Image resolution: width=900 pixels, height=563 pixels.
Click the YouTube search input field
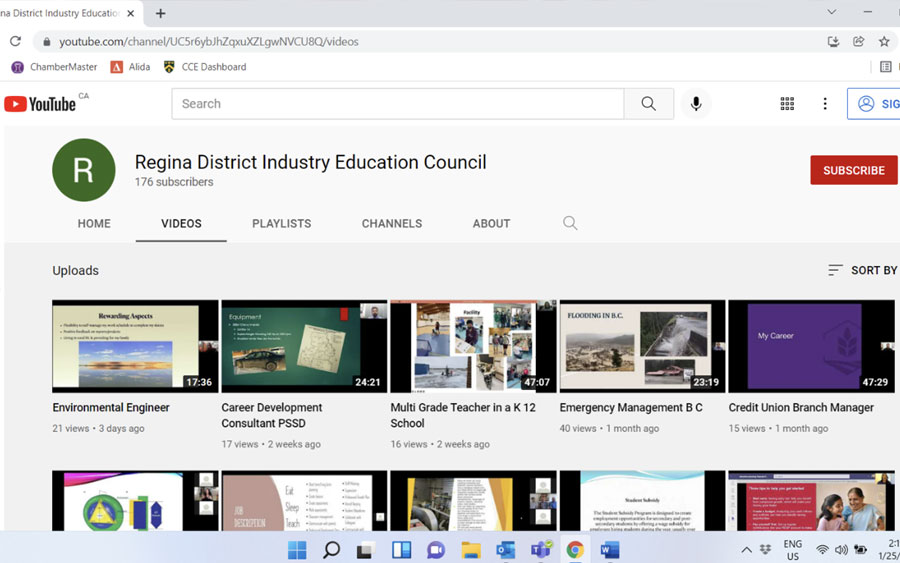pos(397,104)
